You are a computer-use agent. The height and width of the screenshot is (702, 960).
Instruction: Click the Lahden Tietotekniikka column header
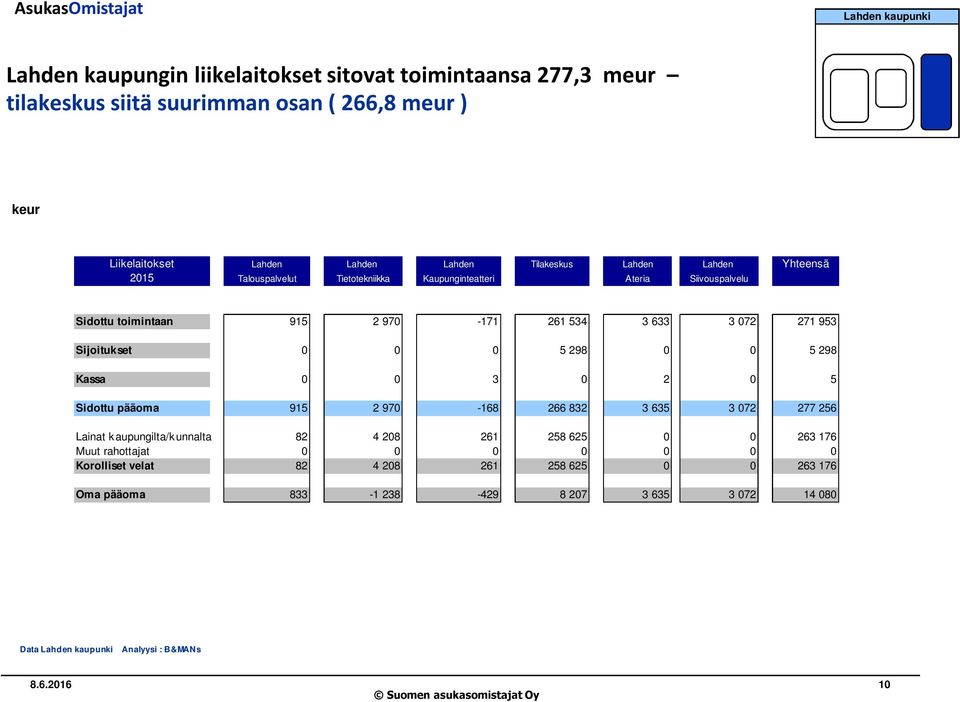click(362, 271)
